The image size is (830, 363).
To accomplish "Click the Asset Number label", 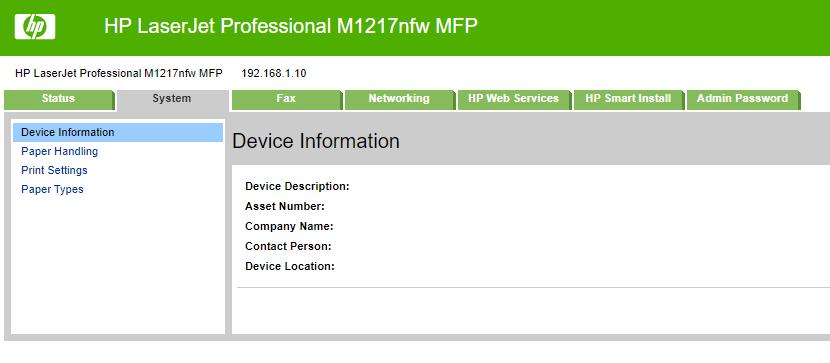I will click(285, 206).
